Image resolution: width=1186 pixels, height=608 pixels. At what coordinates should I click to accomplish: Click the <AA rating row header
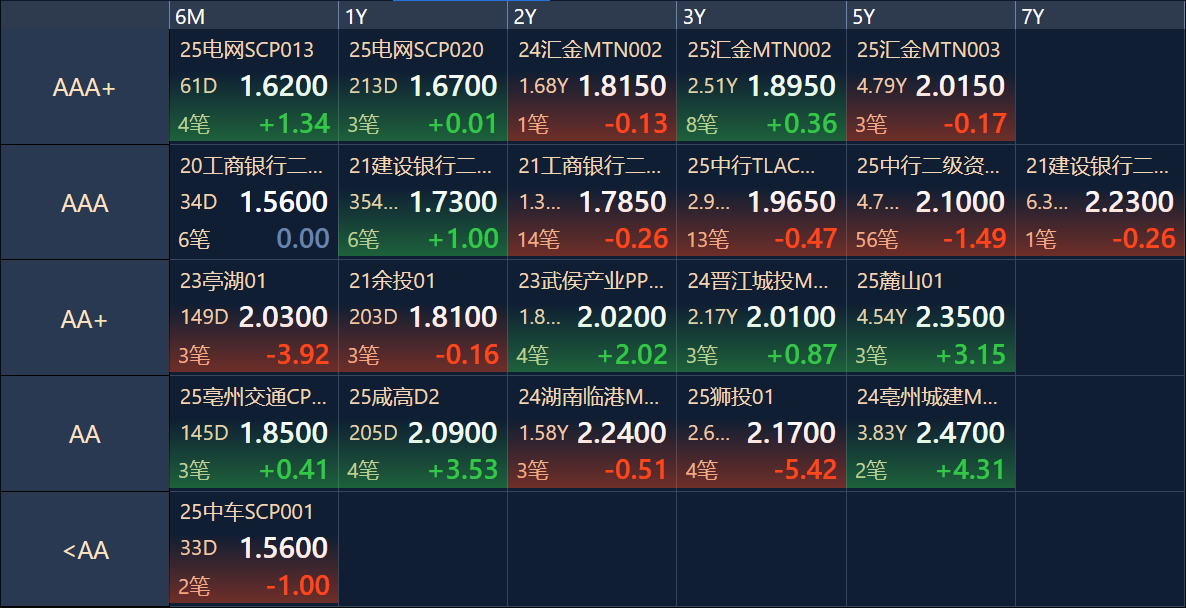[85, 550]
